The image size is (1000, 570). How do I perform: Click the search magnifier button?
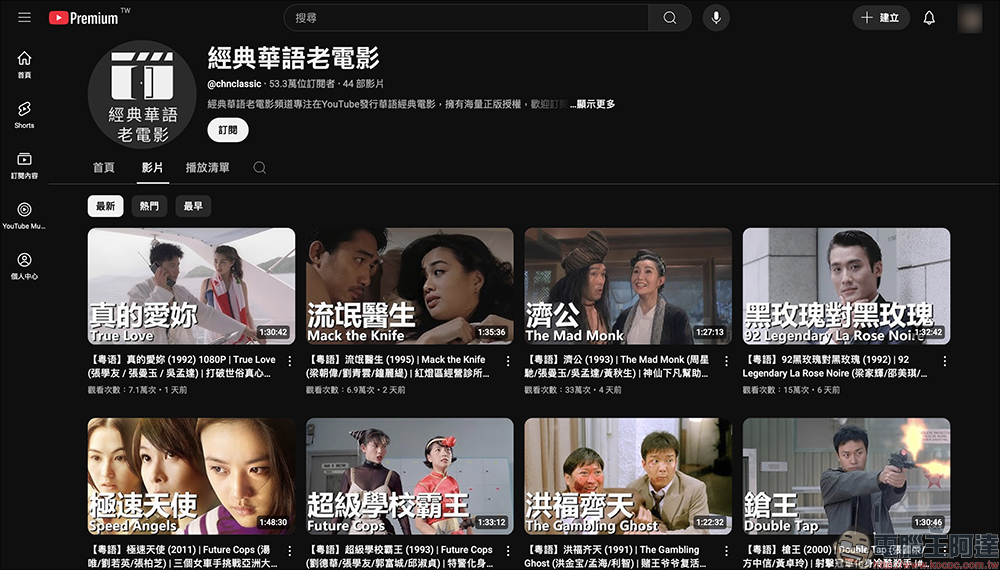670,18
